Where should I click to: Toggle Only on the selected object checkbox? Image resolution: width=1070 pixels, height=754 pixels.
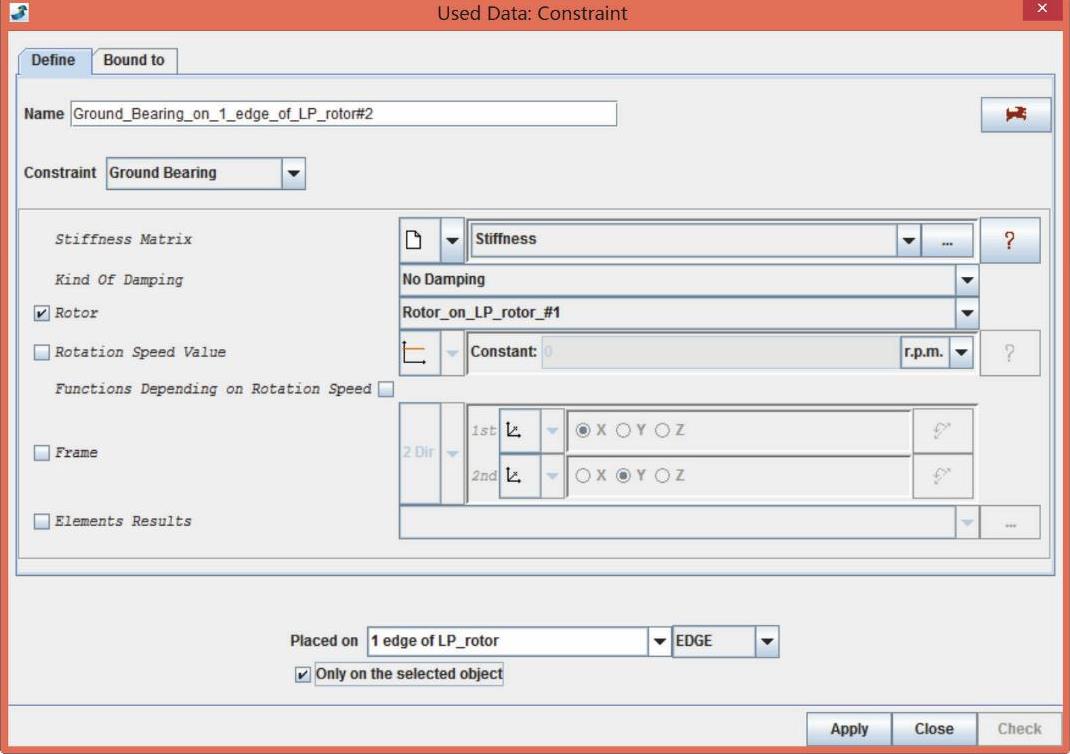303,675
